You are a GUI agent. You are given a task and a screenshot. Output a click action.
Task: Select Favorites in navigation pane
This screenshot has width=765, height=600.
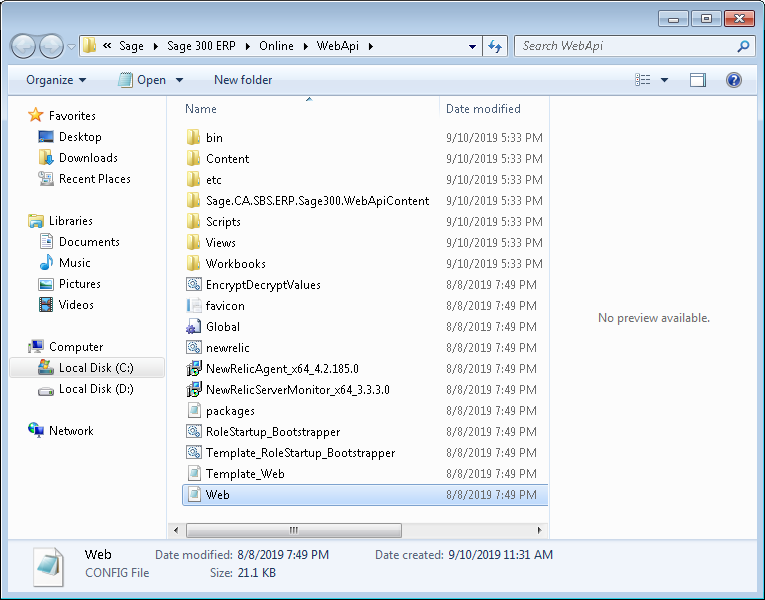coord(72,116)
